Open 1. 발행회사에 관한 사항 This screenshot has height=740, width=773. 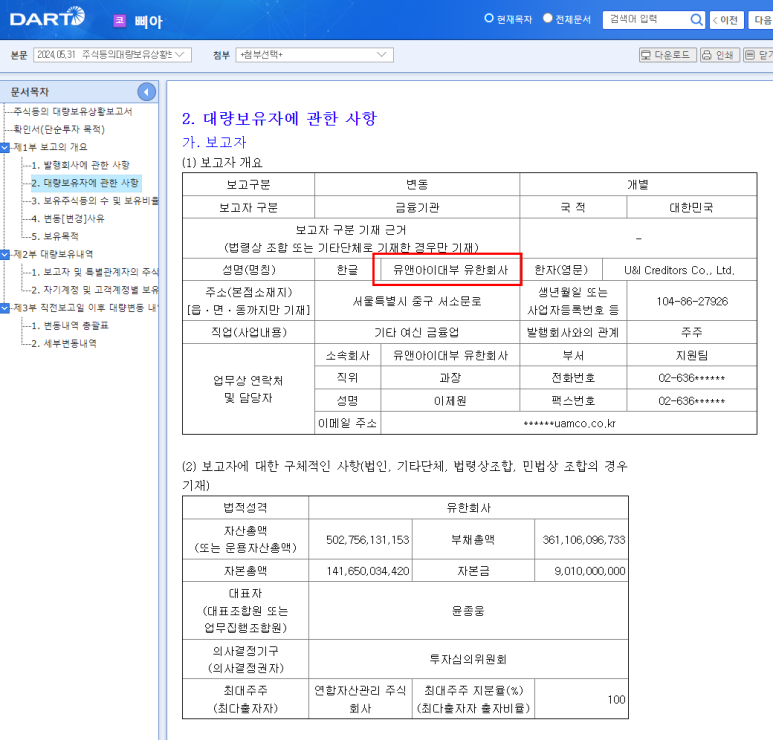(x=80, y=165)
